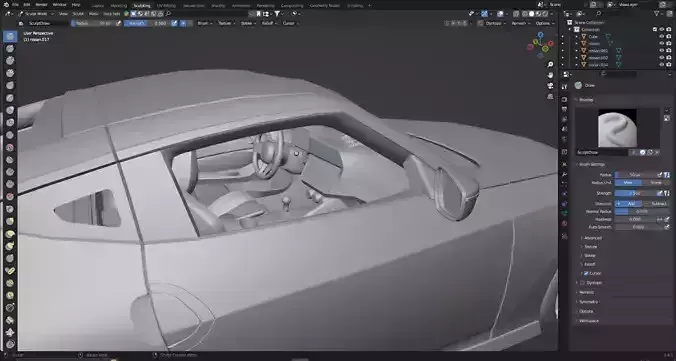Viewport: 676px width, 361px height.
Task: Select the Cloth brush tool
Action: coord(10,332)
